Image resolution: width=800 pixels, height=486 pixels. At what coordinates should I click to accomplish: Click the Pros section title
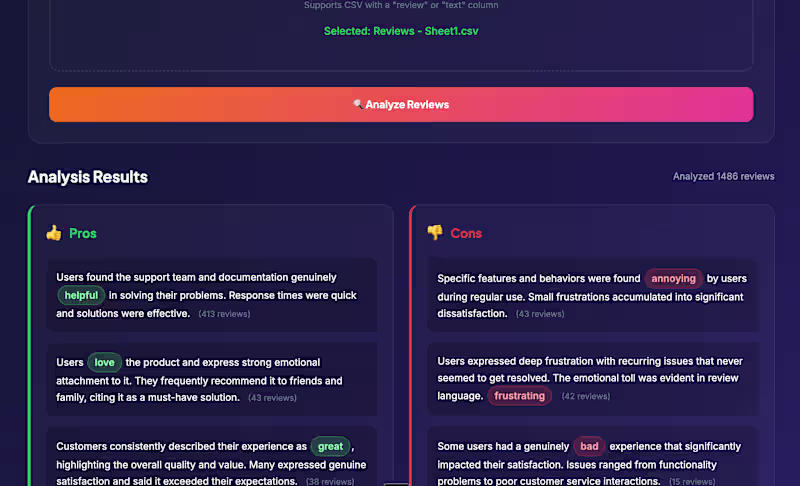tap(83, 233)
